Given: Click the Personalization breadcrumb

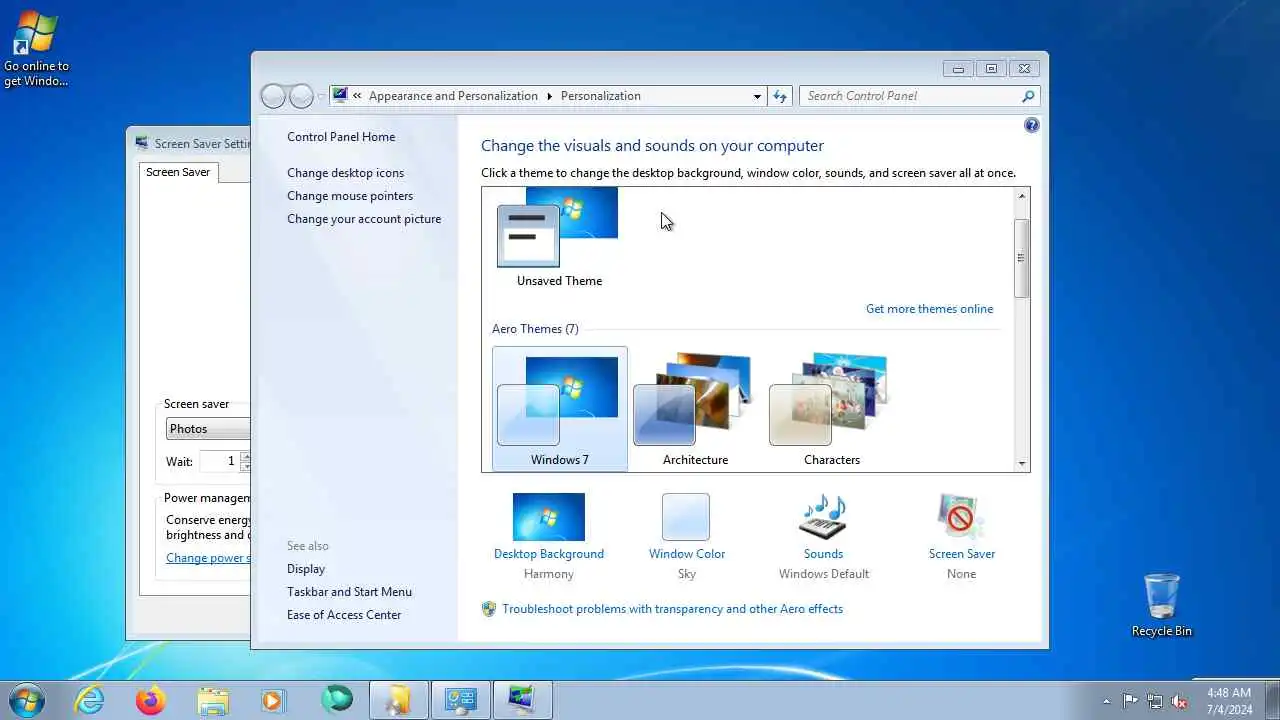Looking at the screenshot, I should pyautogui.click(x=600, y=96).
